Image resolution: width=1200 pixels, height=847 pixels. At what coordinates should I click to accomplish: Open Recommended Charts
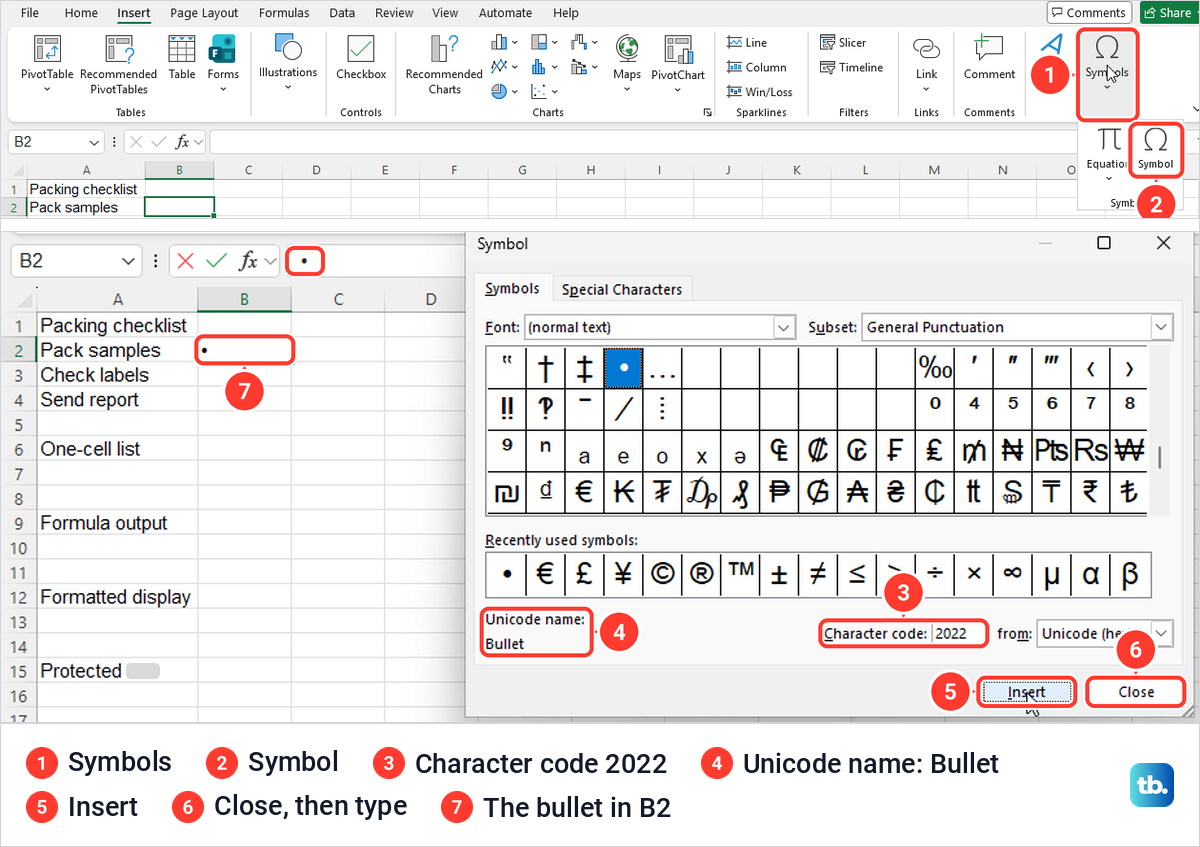pyautogui.click(x=444, y=64)
